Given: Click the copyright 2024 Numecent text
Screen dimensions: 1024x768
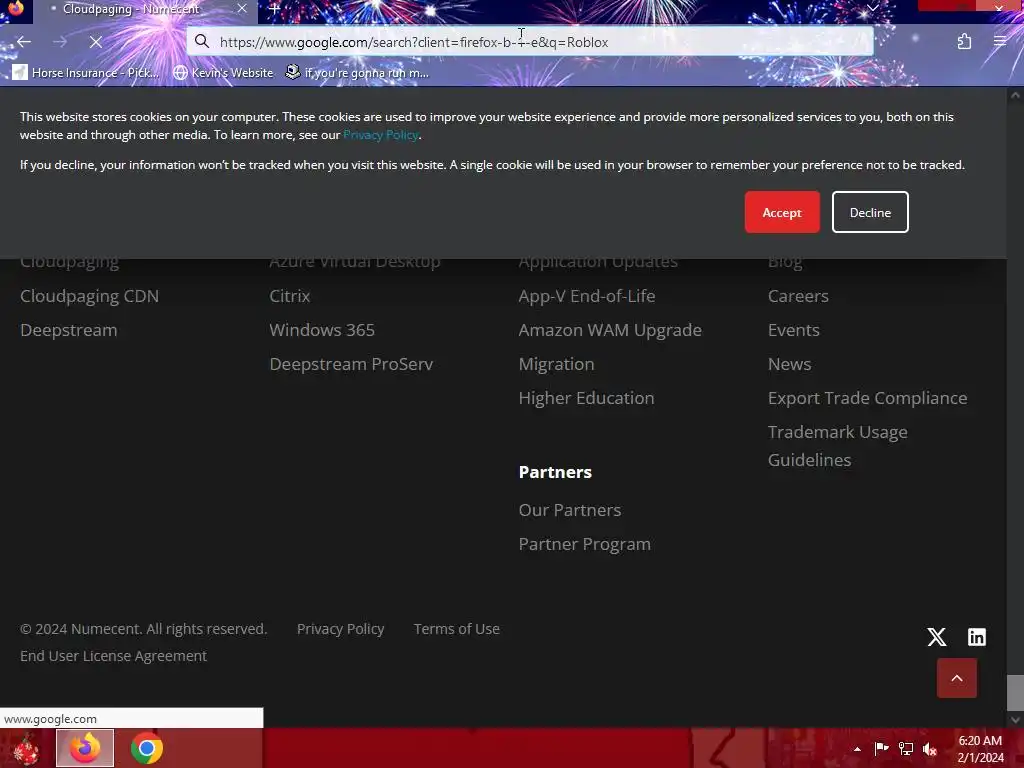Looking at the screenshot, I should pos(144,629).
